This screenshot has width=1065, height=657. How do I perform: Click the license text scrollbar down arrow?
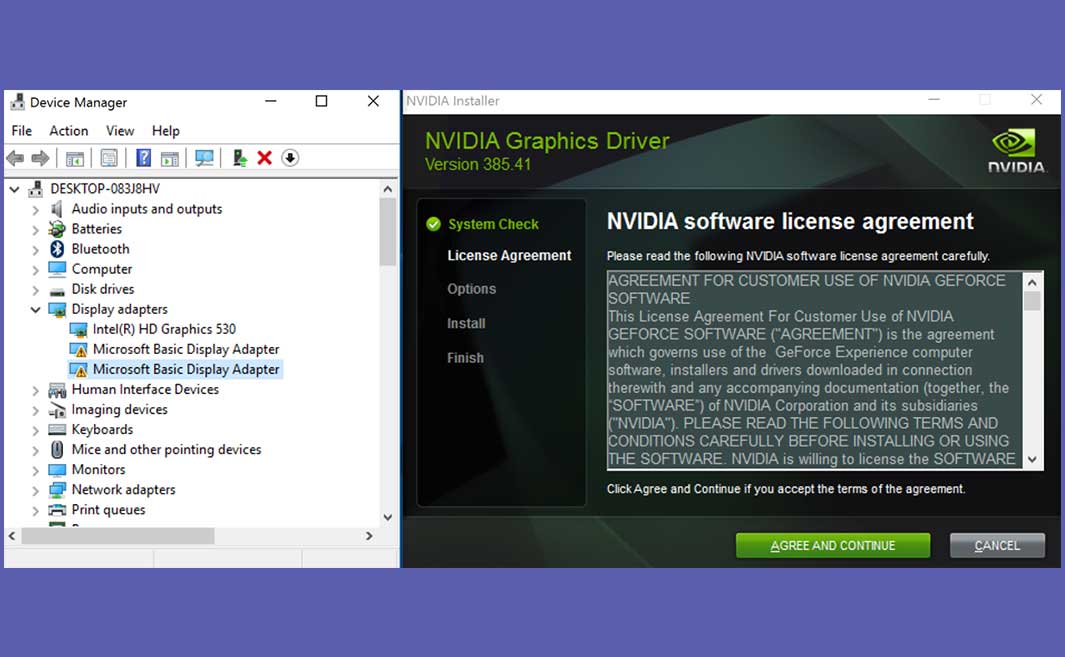[1032, 459]
